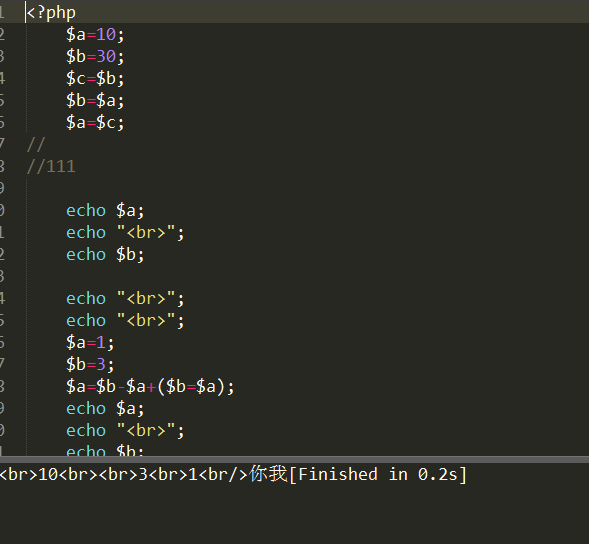Click the //111 comment line
Image resolution: width=589 pixels, height=544 pixels.
pyautogui.click(x=51, y=166)
